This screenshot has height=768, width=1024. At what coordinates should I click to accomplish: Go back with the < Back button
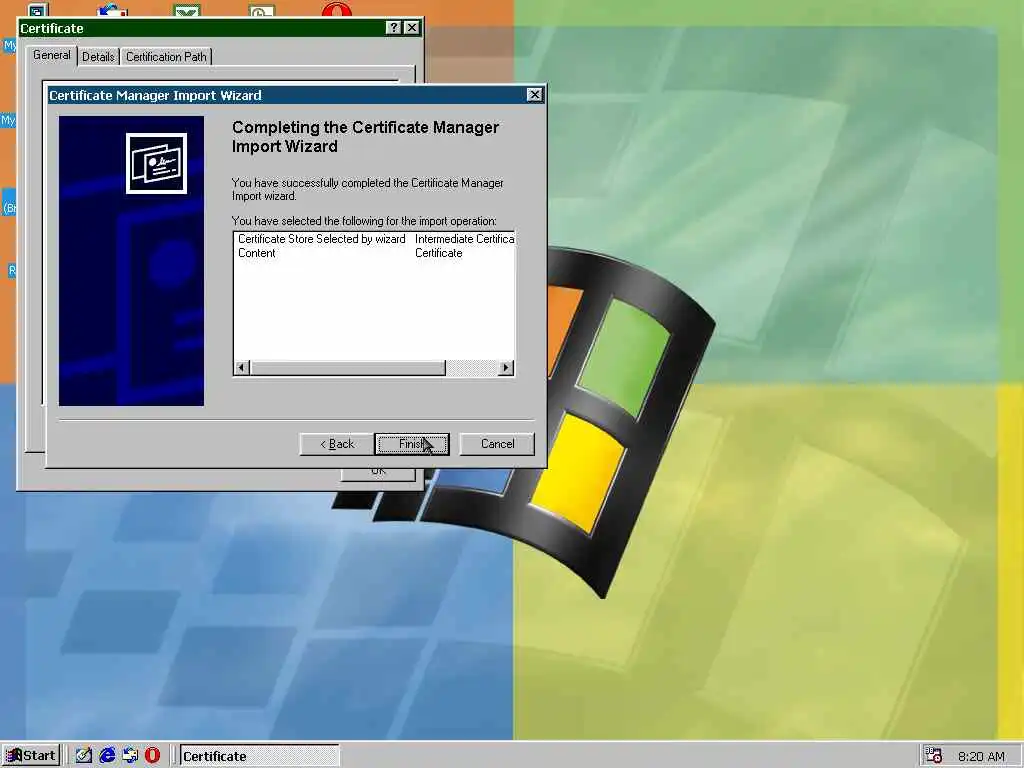(x=336, y=444)
